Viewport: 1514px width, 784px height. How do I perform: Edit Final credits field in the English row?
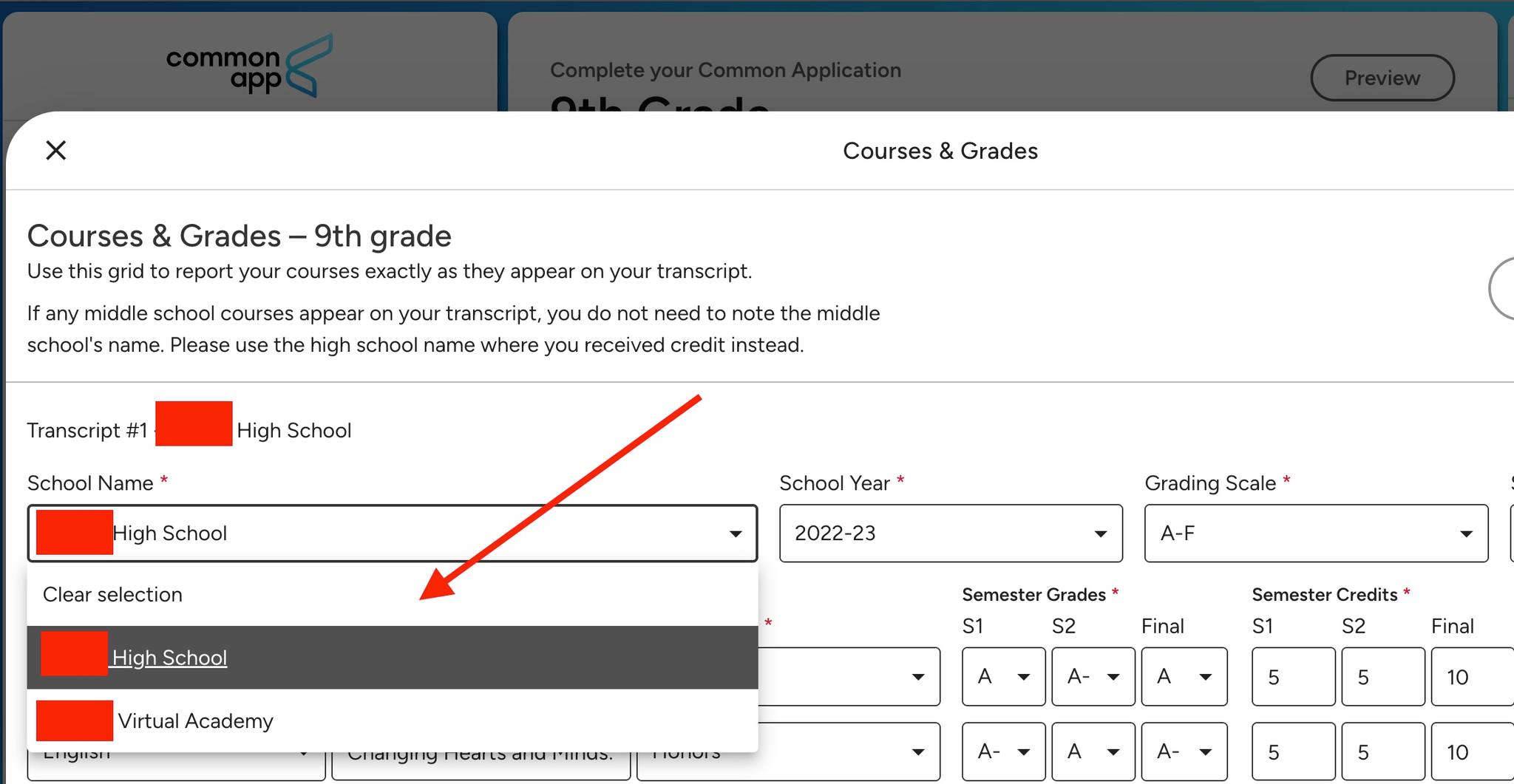click(x=1473, y=752)
